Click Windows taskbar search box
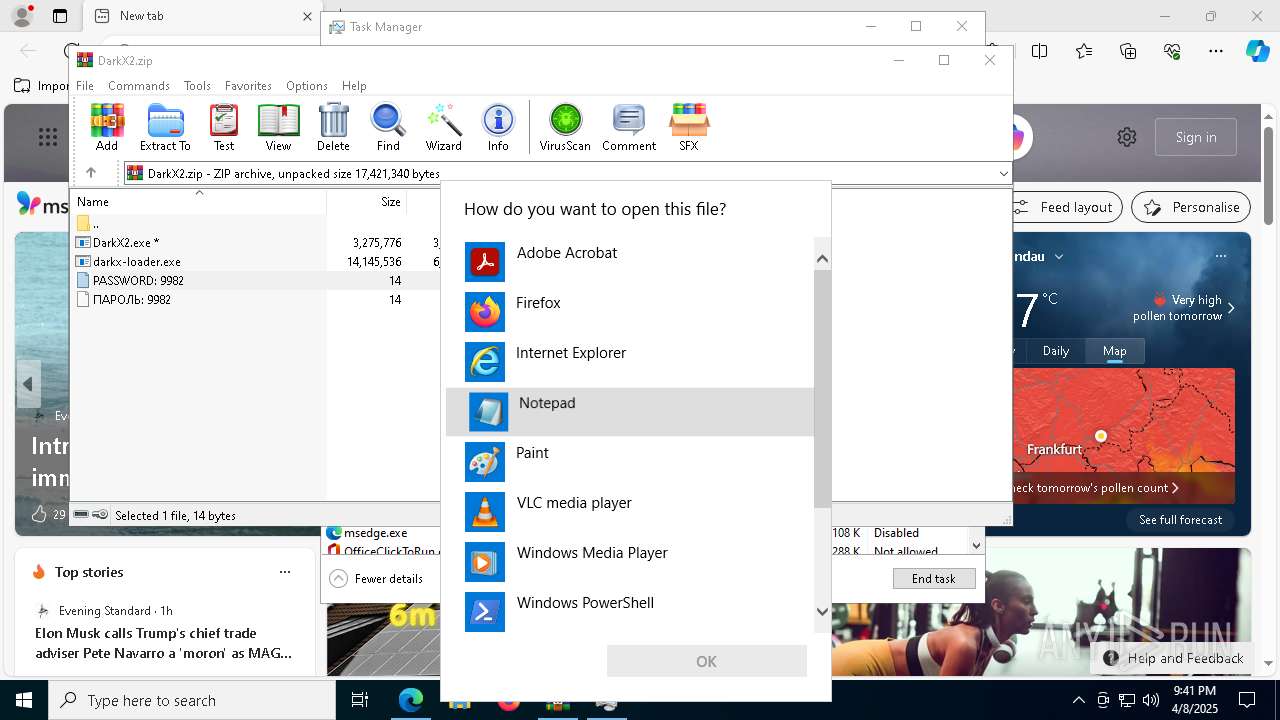Image resolution: width=1280 pixels, height=720 pixels. (x=192, y=700)
